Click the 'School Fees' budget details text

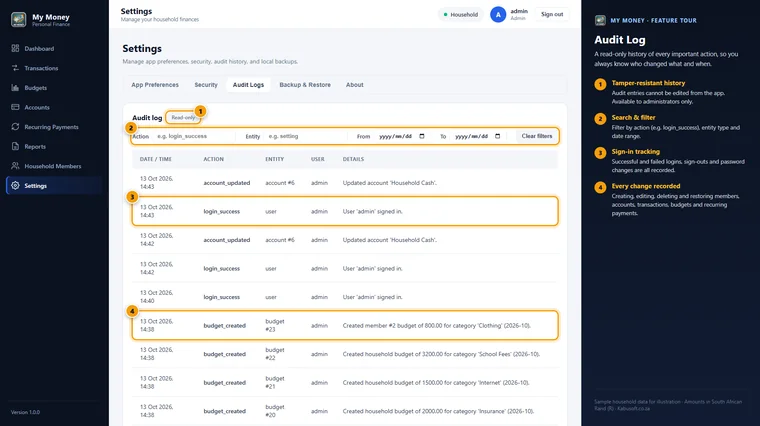(x=441, y=354)
